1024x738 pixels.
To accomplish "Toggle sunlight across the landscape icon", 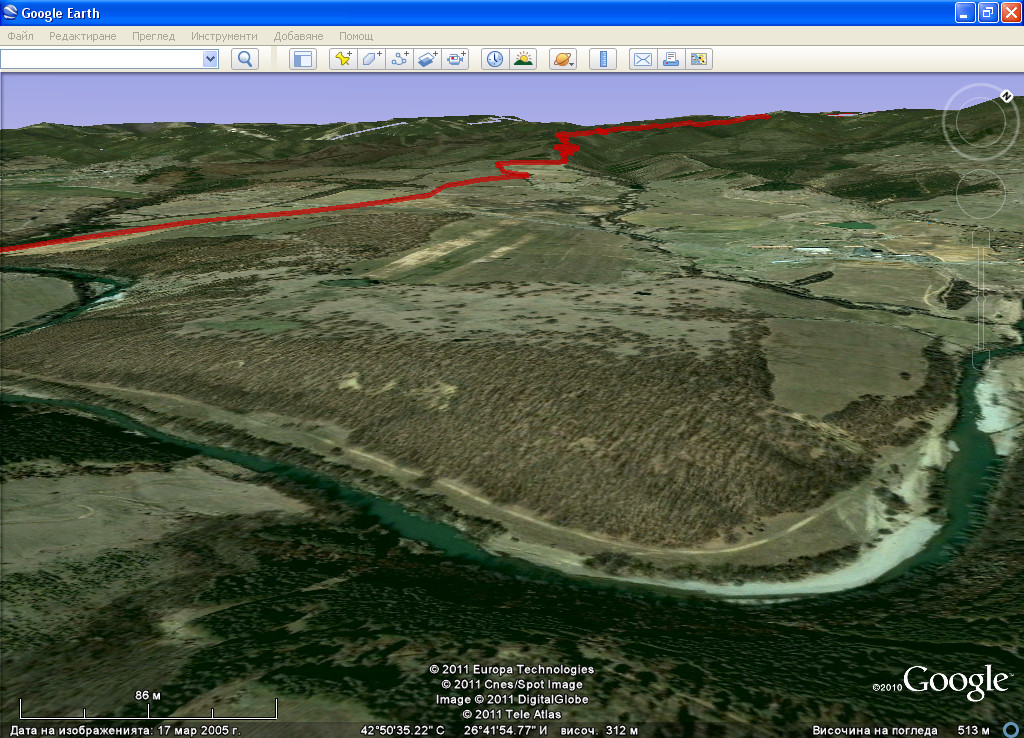I will [523, 59].
